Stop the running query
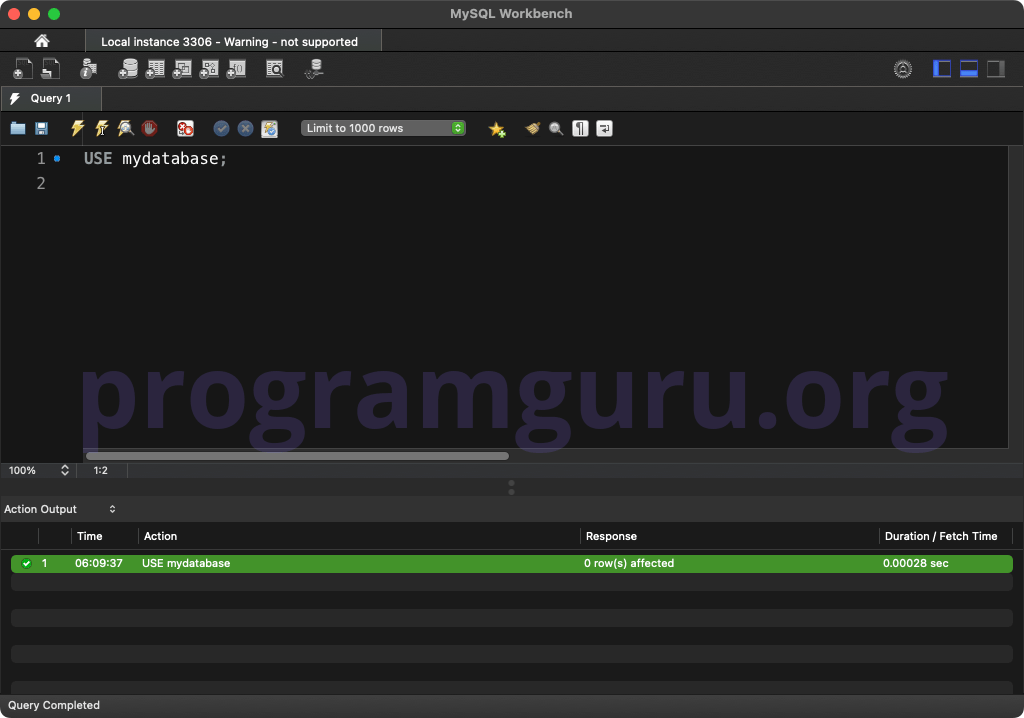Image resolution: width=1024 pixels, height=718 pixels. coord(150,128)
